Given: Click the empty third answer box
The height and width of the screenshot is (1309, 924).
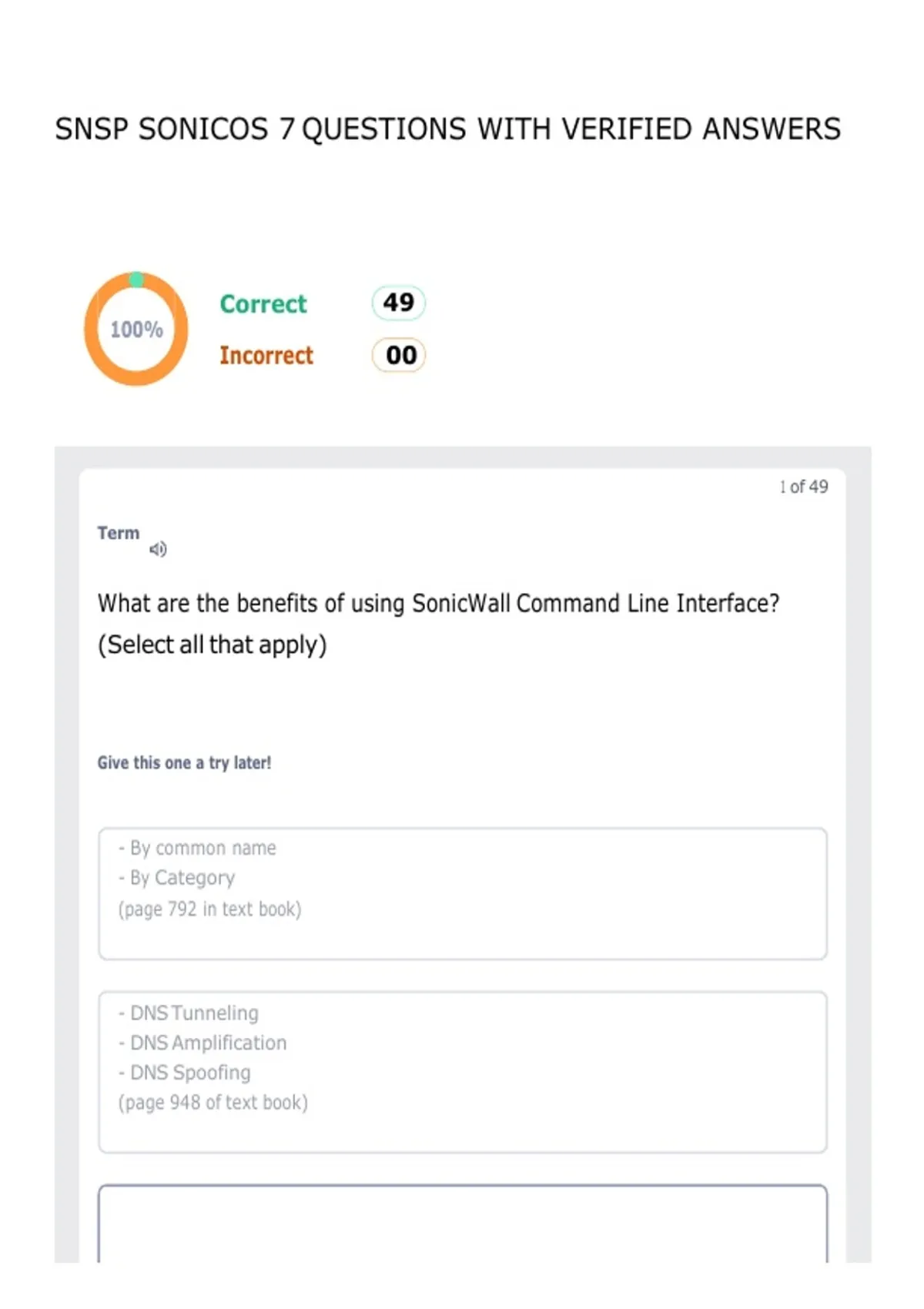Looking at the screenshot, I should click(x=463, y=1224).
